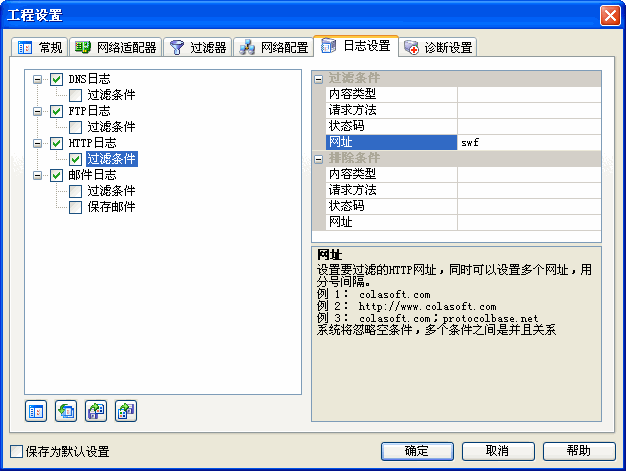Image resolution: width=626 pixels, height=471 pixels.
Task: Click 请求方法 value field under 过滤条件
Action: point(529,111)
